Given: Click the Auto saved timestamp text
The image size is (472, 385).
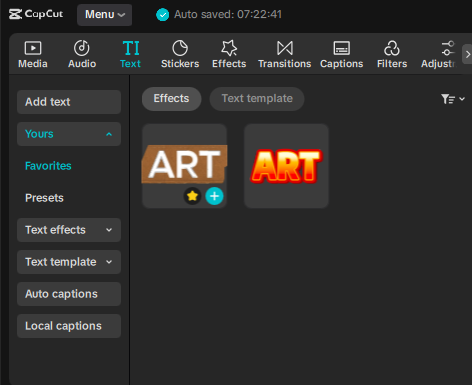Looking at the screenshot, I should pyautogui.click(x=228, y=14).
